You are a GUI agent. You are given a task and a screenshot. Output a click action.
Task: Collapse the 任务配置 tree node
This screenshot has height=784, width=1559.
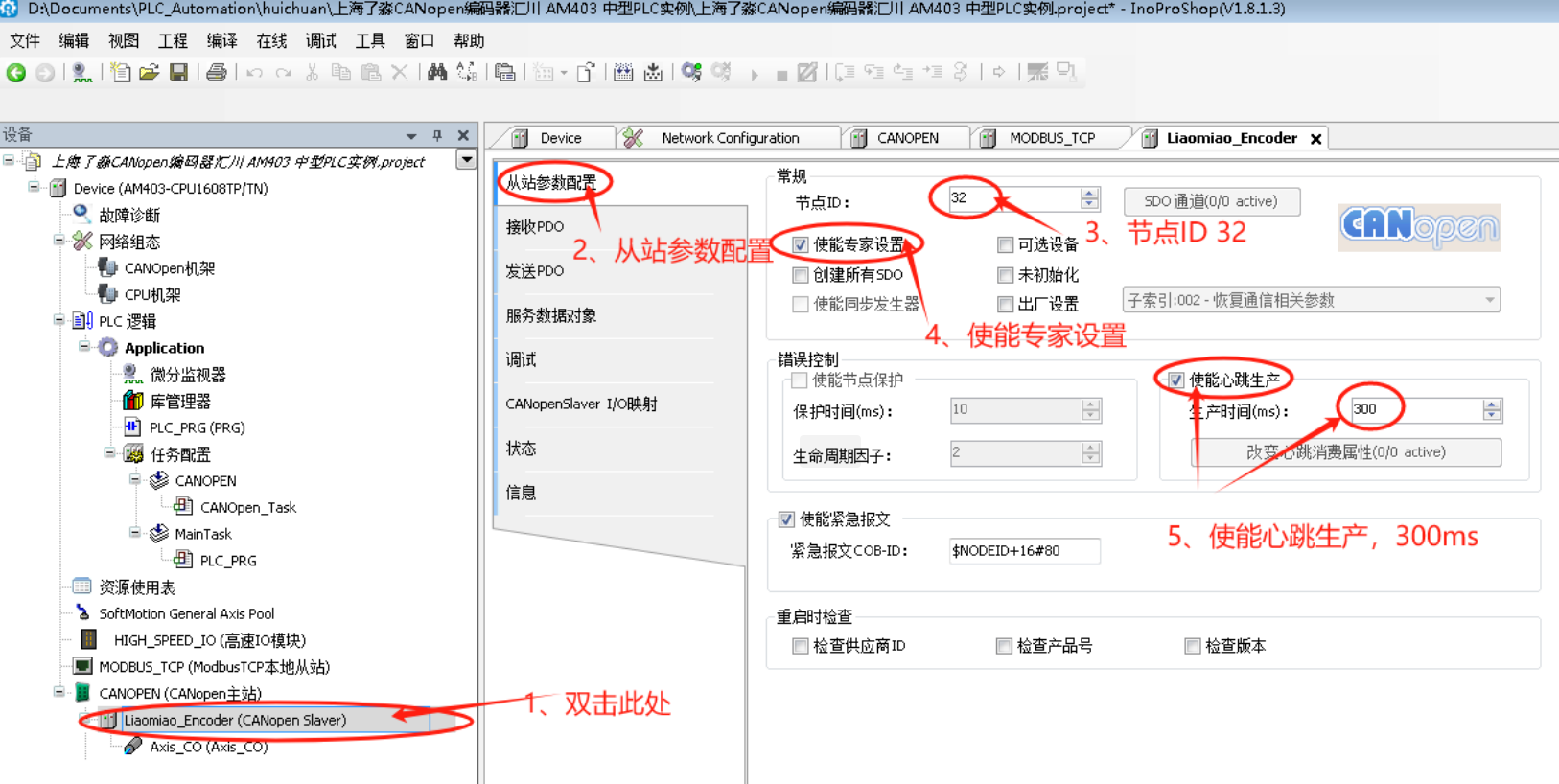[109, 453]
